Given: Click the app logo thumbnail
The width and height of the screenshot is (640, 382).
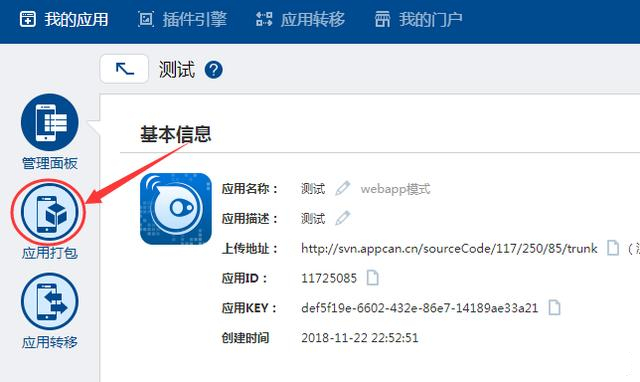Looking at the screenshot, I should pyautogui.click(x=176, y=209).
